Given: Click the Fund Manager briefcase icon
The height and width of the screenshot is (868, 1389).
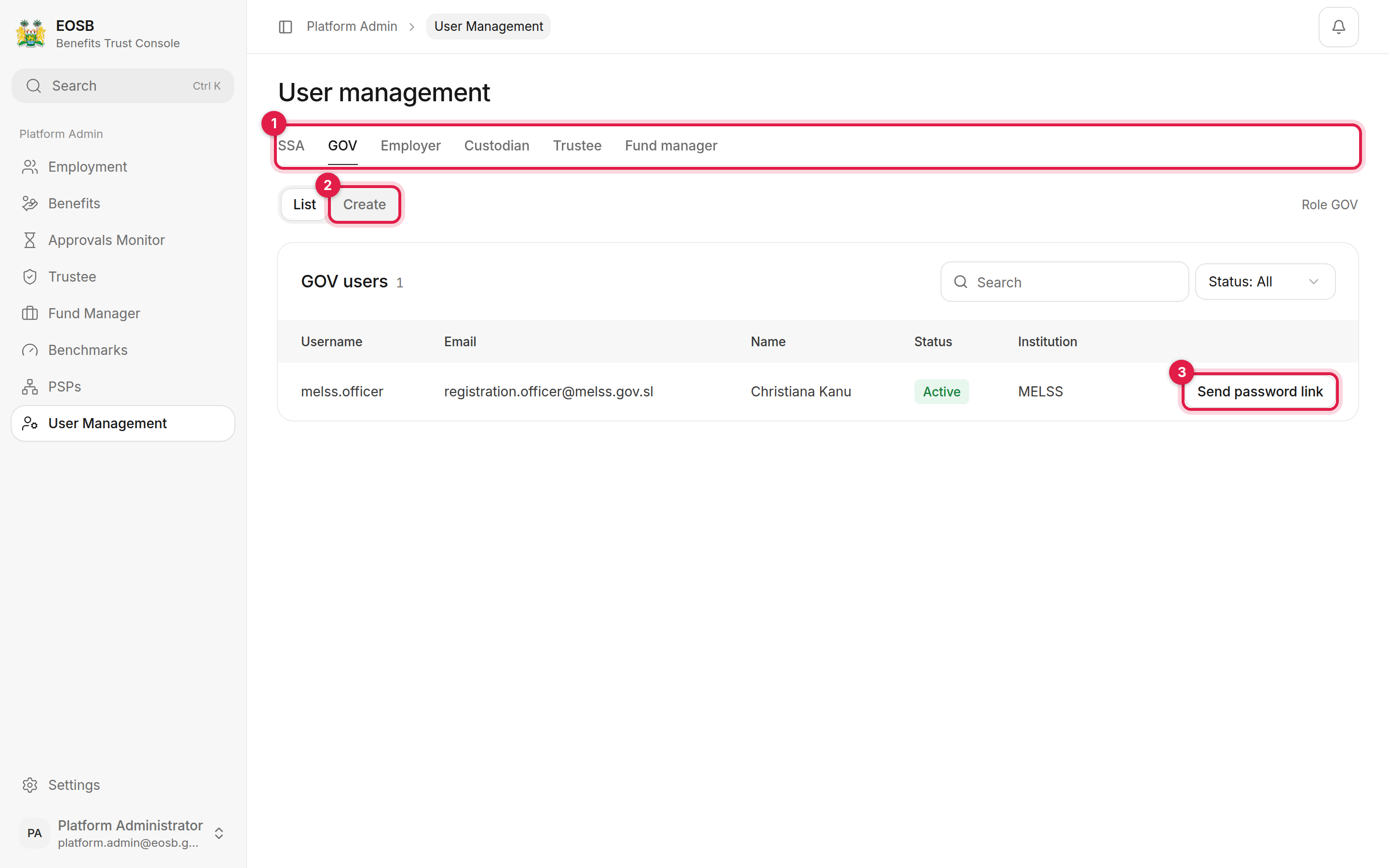Looking at the screenshot, I should pyautogui.click(x=30, y=313).
